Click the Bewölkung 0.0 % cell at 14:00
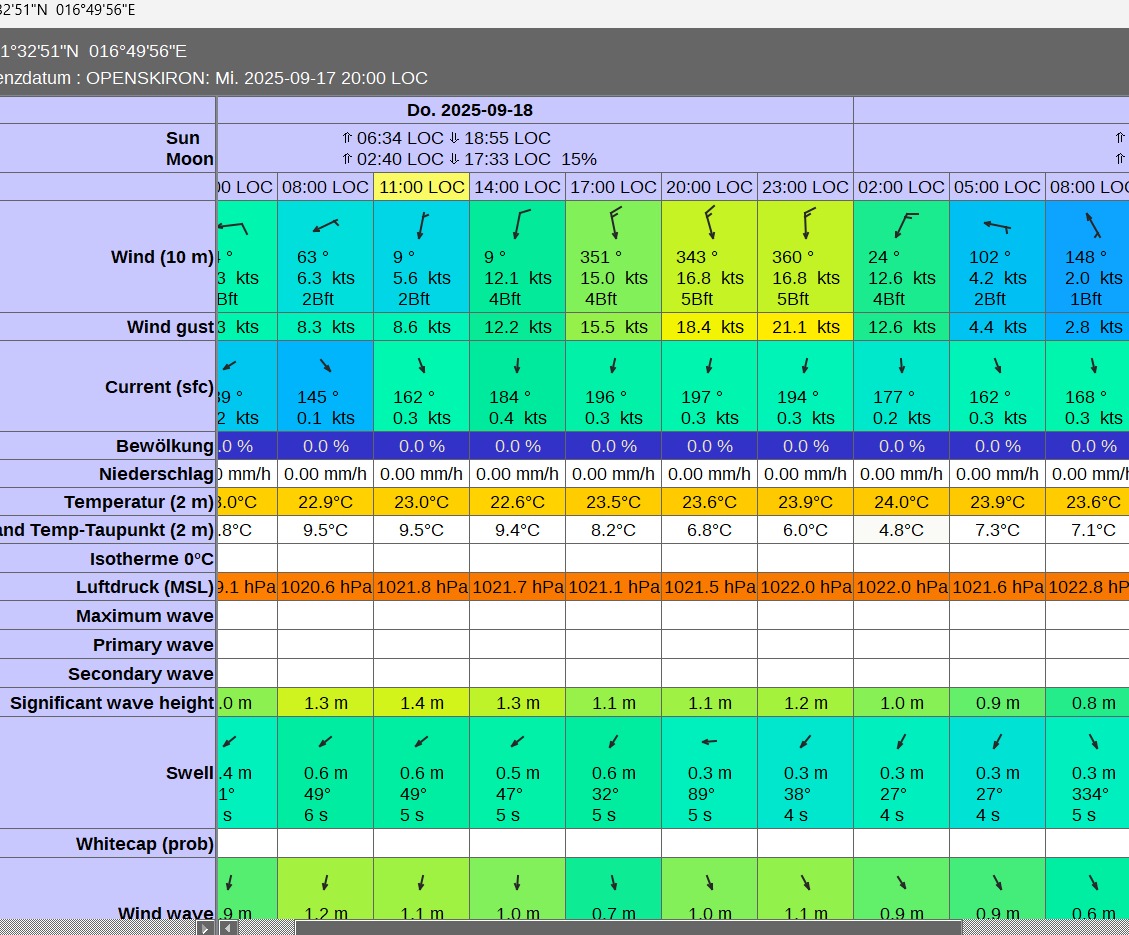Viewport: 1129px width, 935px height. (517, 446)
